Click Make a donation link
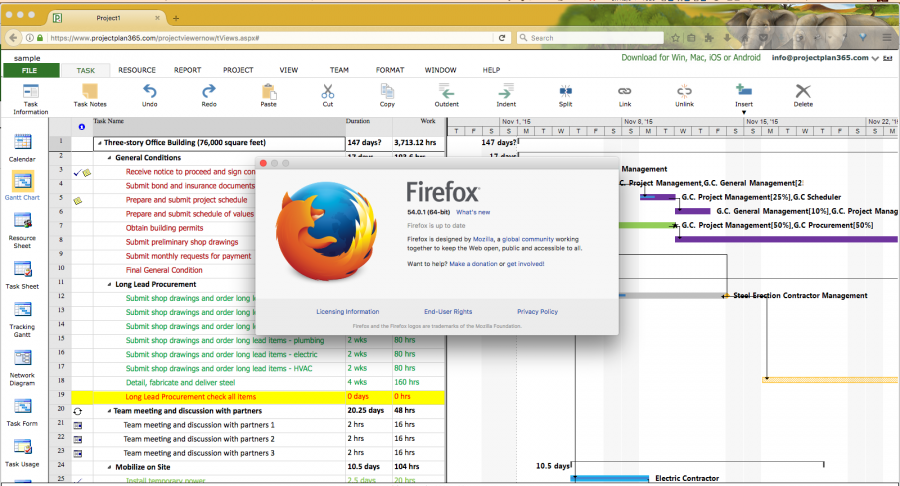Image resolution: width=900 pixels, height=486 pixels. tap(474, 264)
